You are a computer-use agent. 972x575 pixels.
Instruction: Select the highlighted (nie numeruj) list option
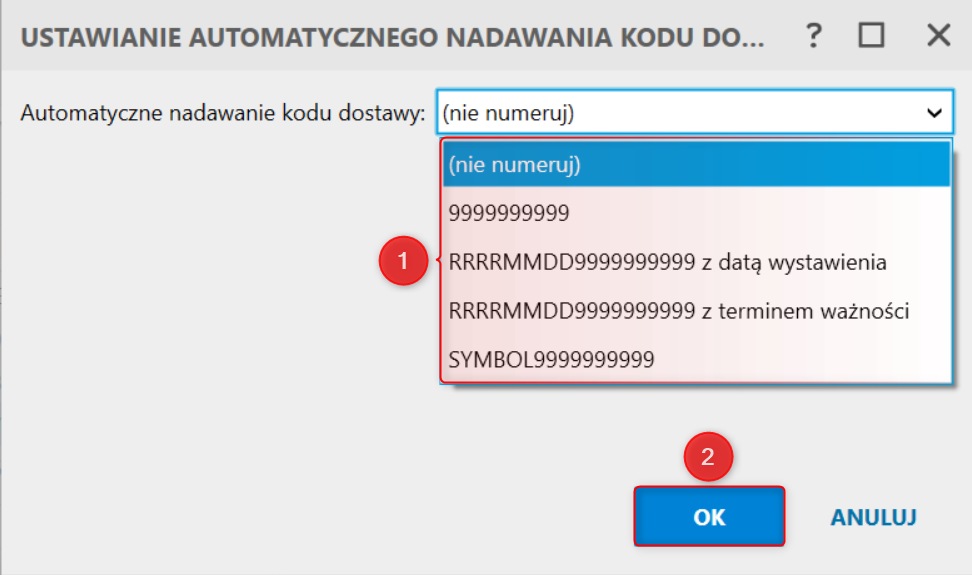pos(697,165)
